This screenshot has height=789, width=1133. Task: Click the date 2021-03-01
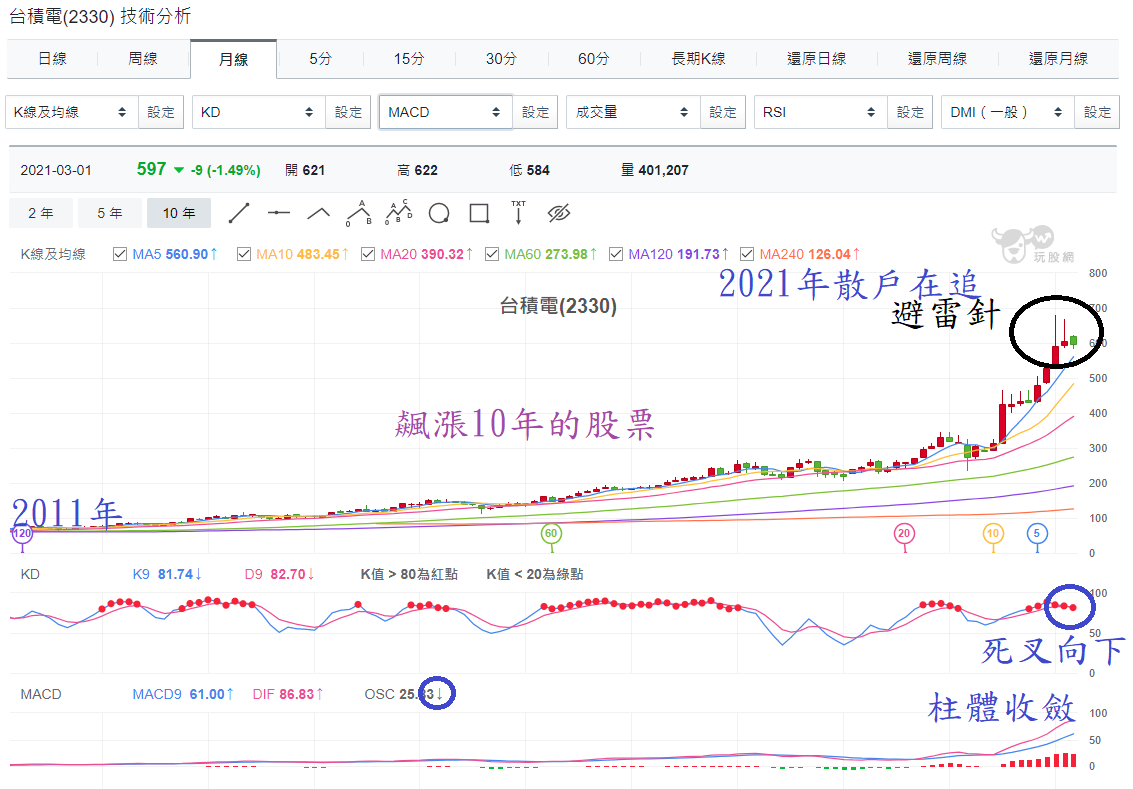click(x=56, y=171)
